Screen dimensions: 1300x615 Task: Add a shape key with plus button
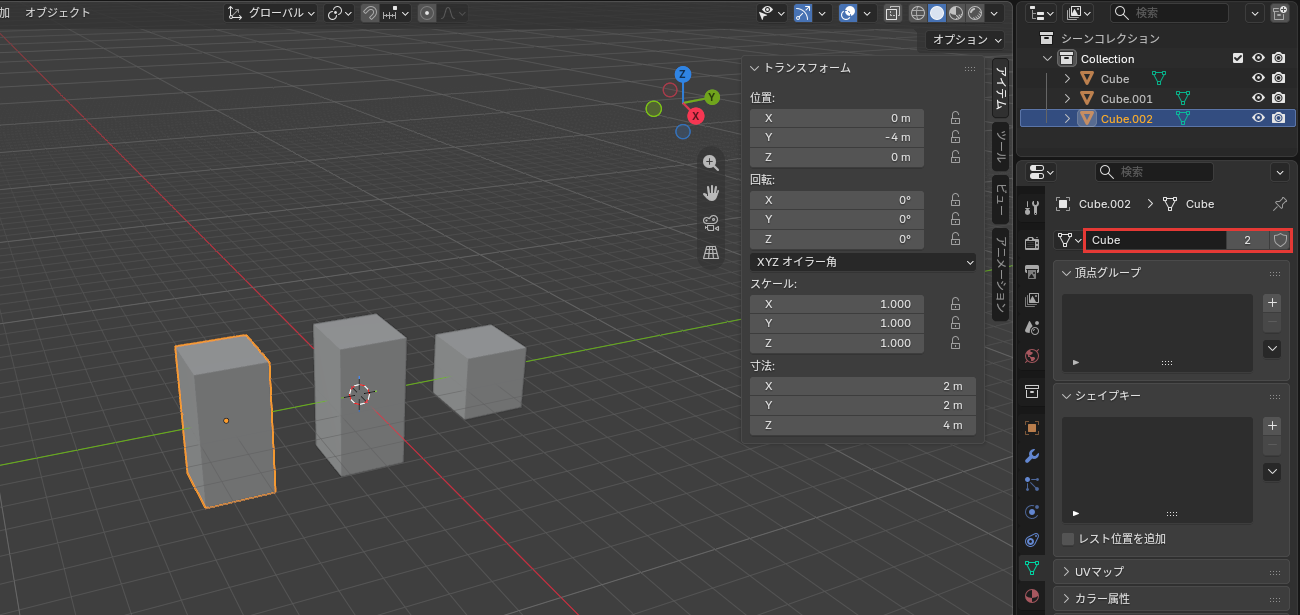[x=1272, y=425]
